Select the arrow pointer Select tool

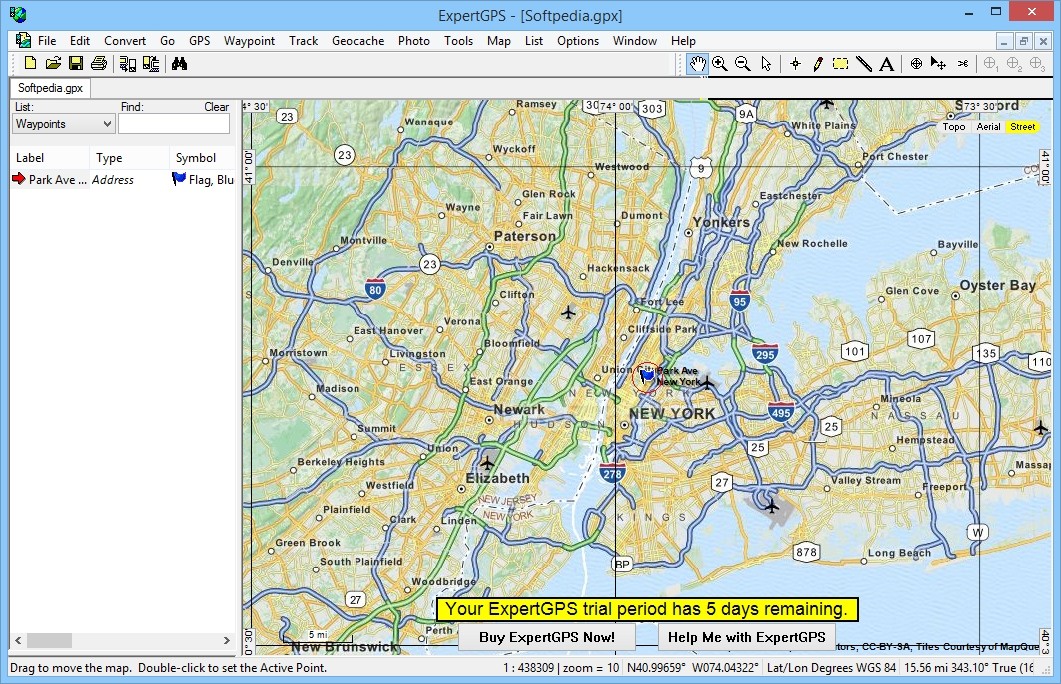tap(766, 64)
